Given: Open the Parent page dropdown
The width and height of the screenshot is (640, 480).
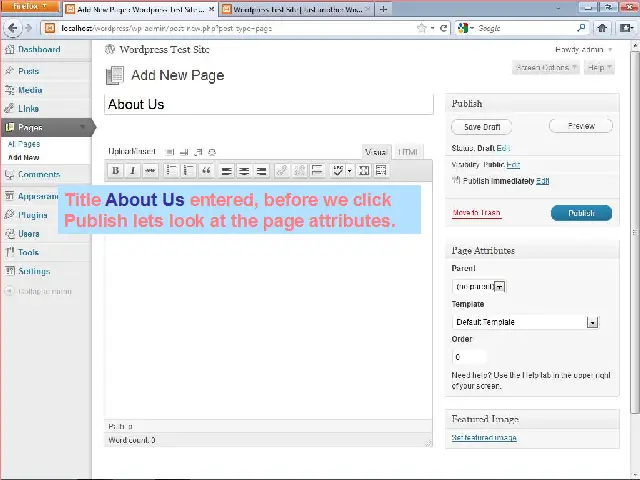Looking at the screenshot, I should [x=479, y=287].
